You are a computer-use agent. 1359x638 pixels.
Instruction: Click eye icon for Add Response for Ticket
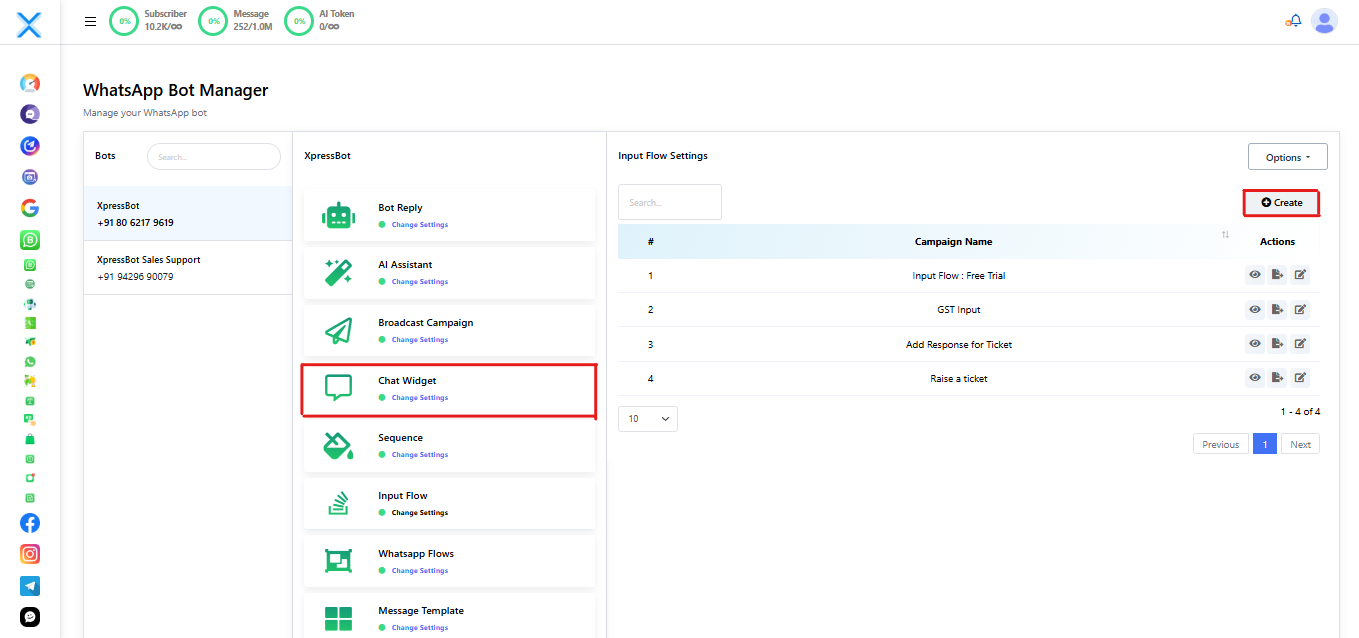point(1255,344)
